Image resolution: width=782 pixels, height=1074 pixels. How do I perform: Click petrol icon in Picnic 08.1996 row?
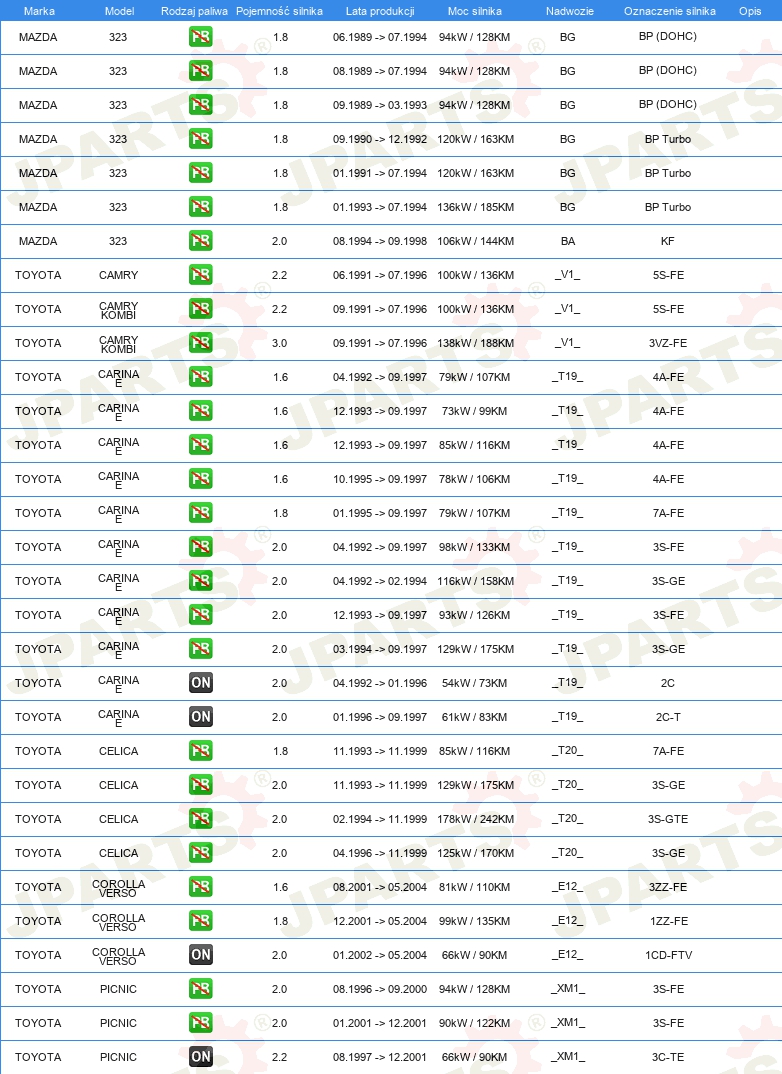[x=201, y=988]
